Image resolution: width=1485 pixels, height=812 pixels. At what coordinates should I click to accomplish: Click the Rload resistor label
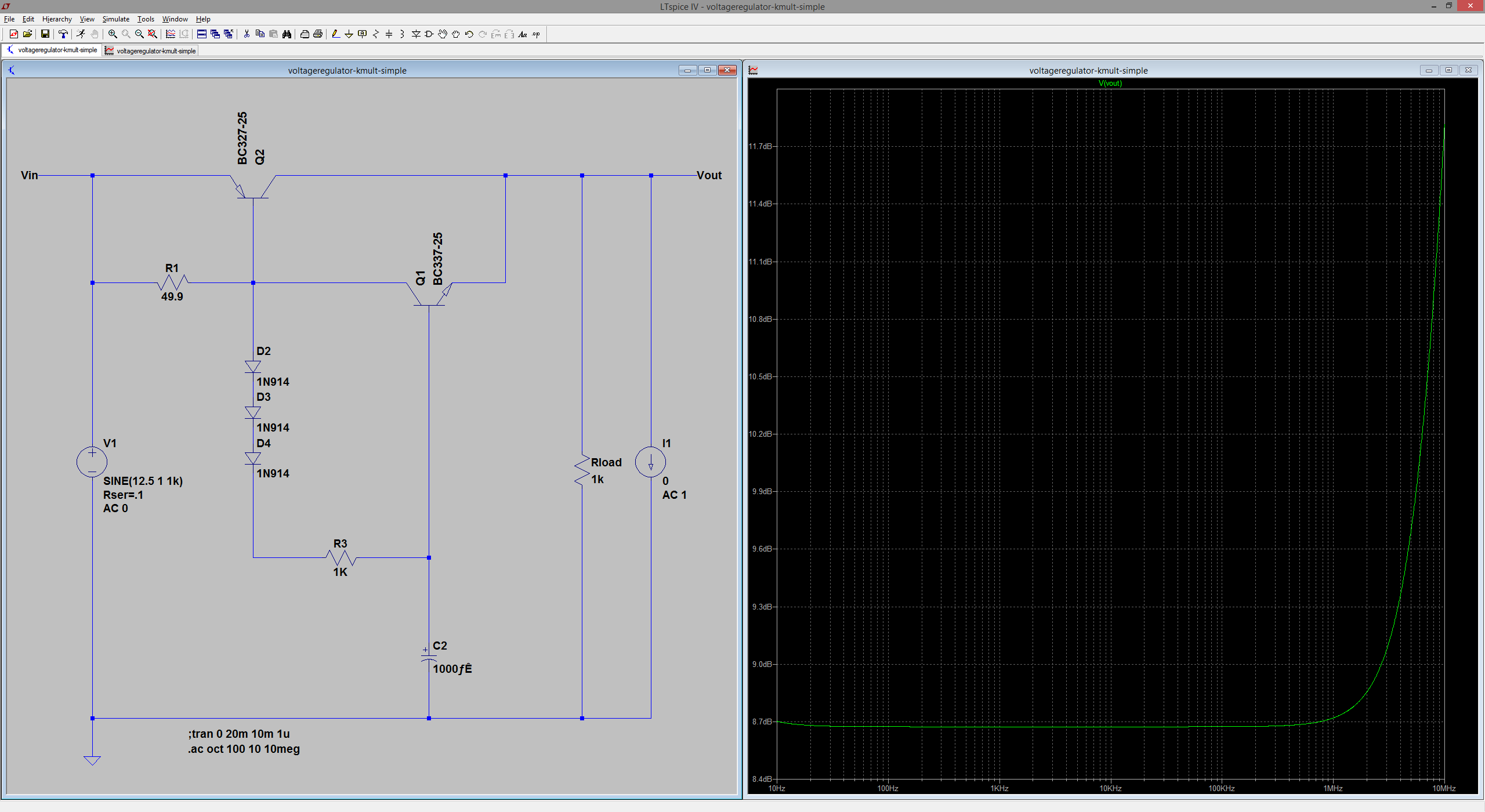point(606,462)
